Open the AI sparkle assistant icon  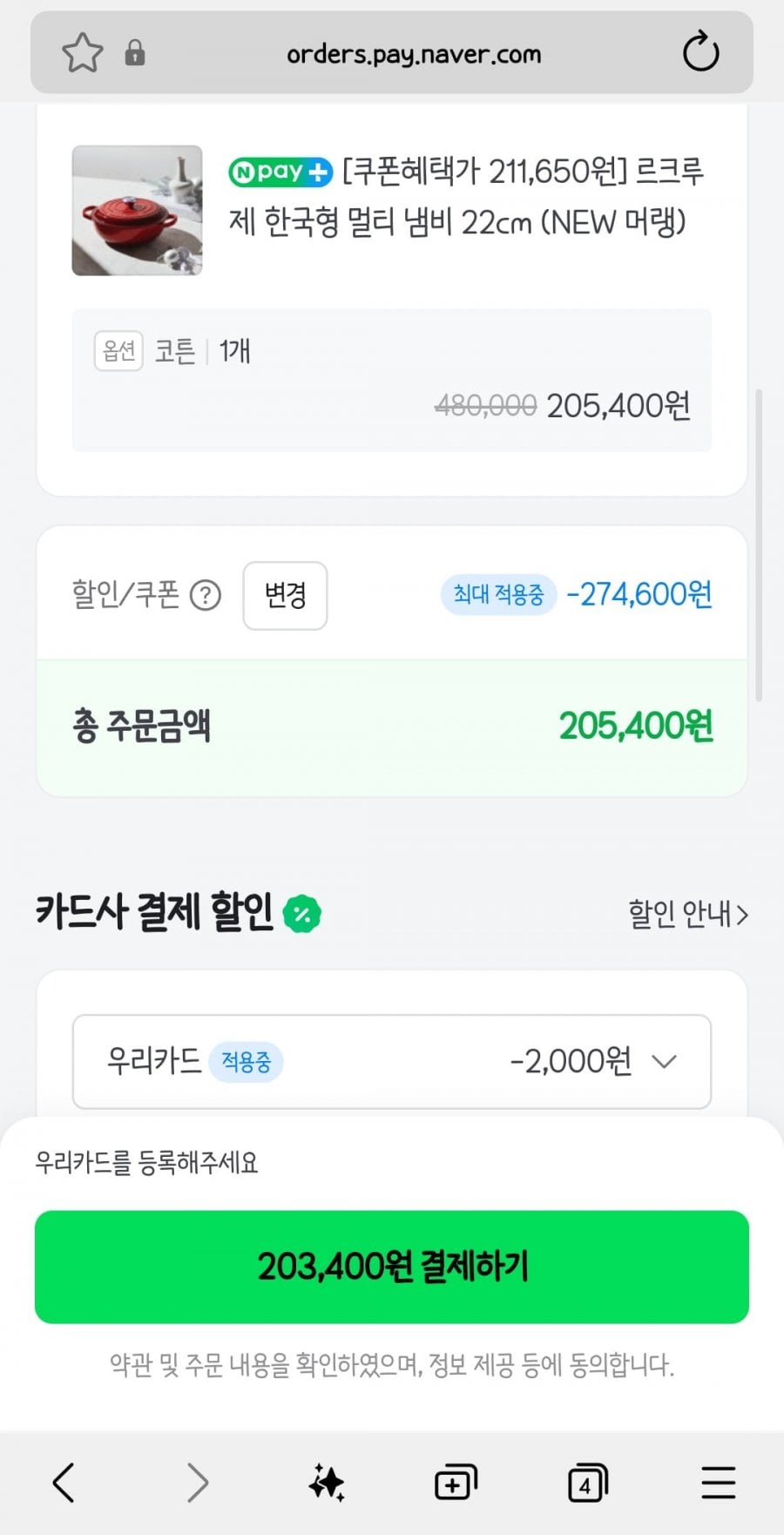pyautogui.click(x=327, y=1482)
